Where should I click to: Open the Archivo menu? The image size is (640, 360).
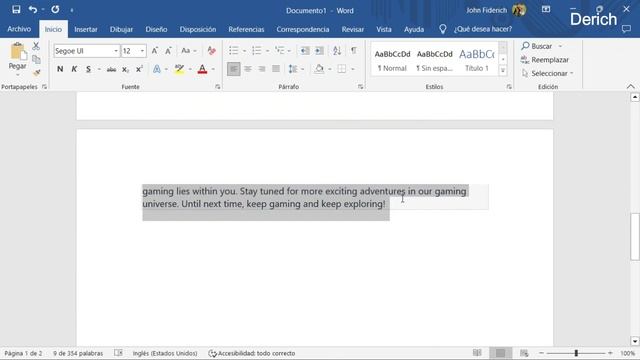(x=19, y=29)
